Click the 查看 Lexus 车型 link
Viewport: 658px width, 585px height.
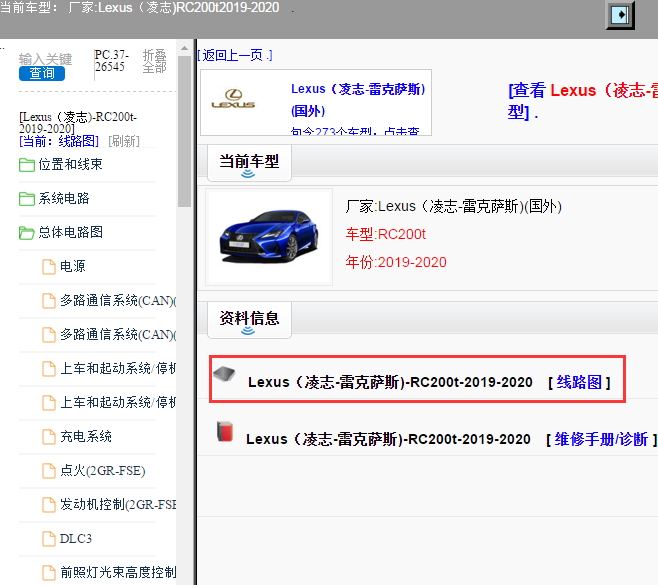pos(582,101)
